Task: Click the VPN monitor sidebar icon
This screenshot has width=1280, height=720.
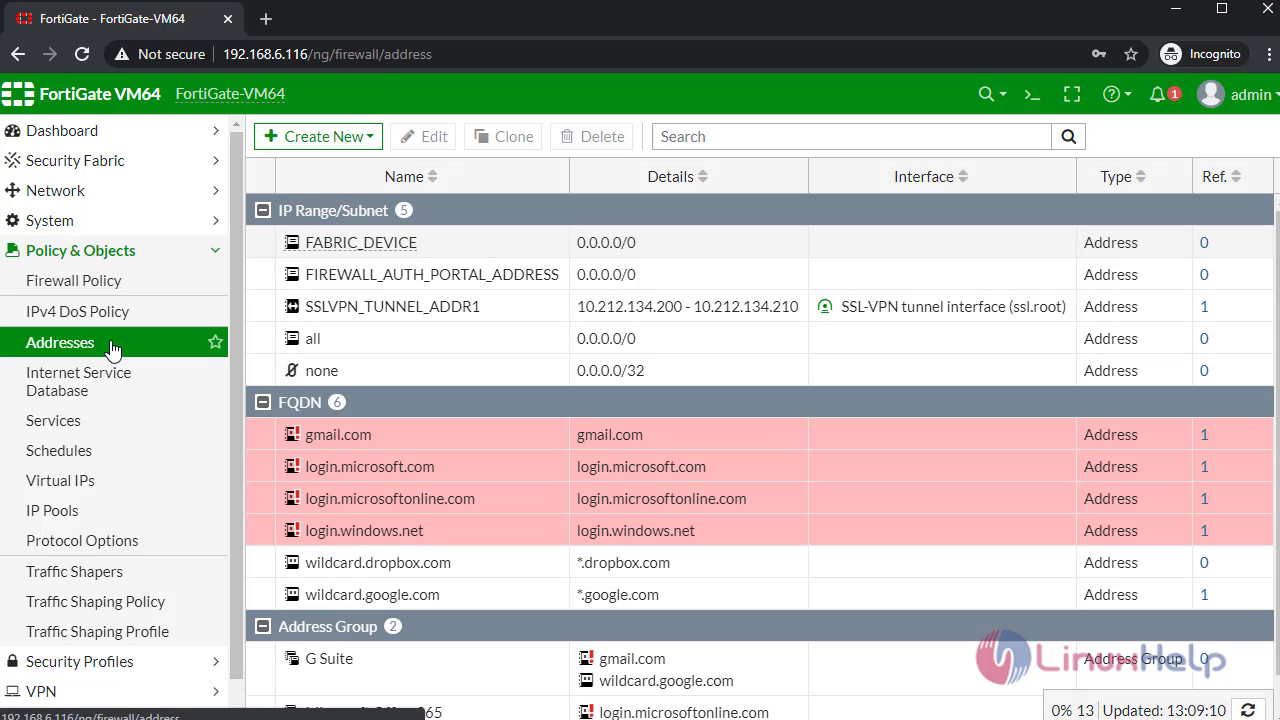Action: point(13,691)
